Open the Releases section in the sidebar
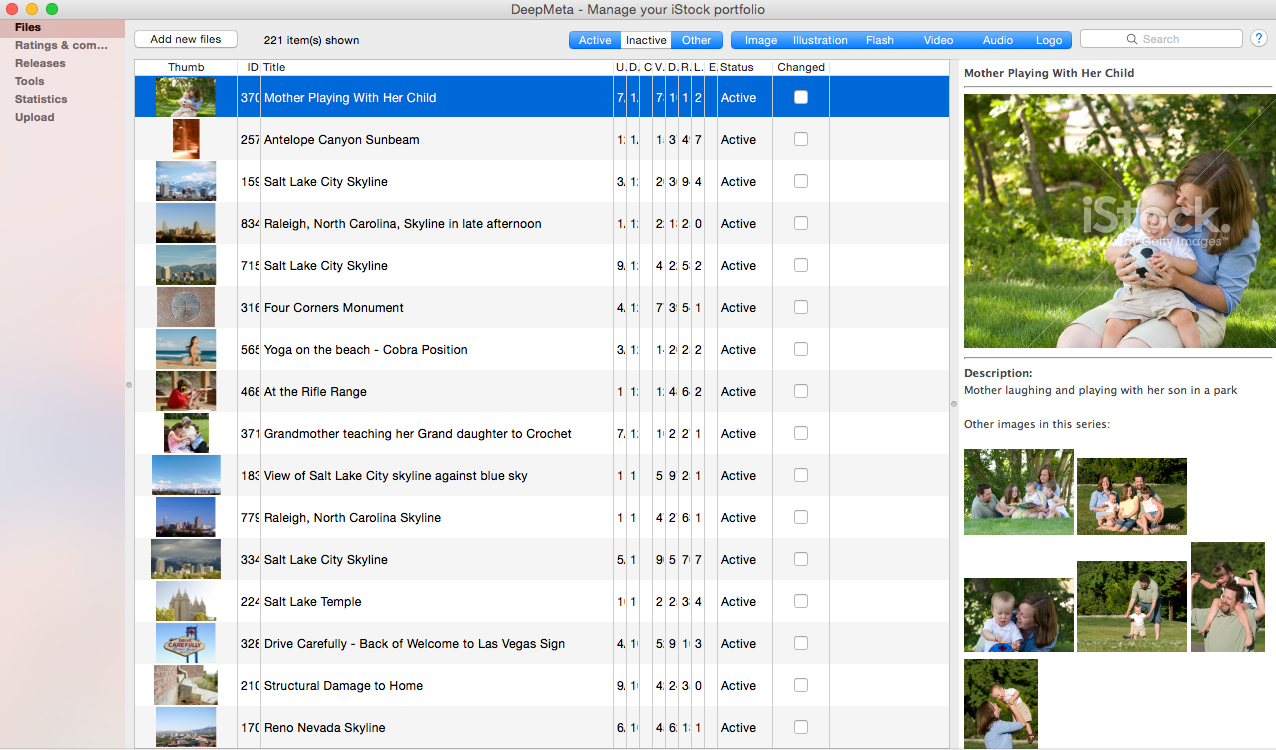This screenshot has width=1276, height=750. [x=39, y=63]
